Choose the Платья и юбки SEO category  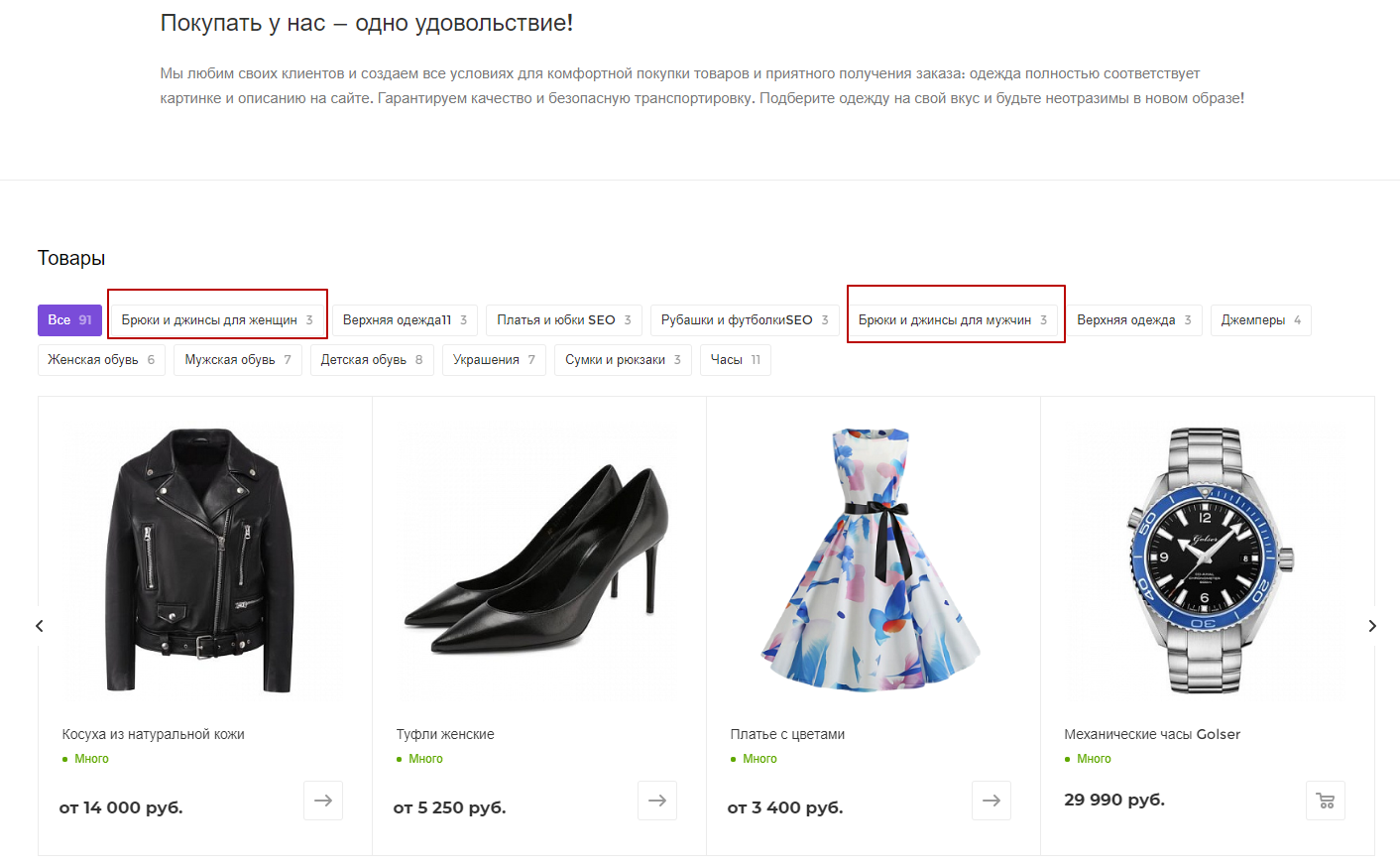coord(564,320)
